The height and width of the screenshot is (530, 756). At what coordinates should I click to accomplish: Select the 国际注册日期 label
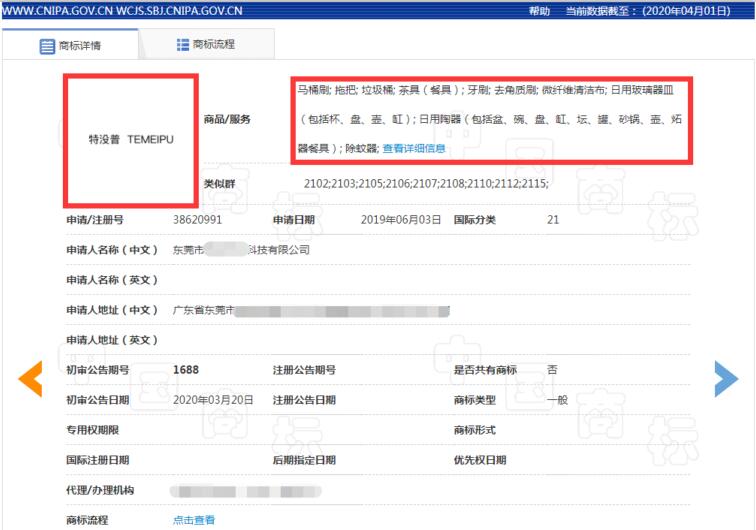coord(97,460)
